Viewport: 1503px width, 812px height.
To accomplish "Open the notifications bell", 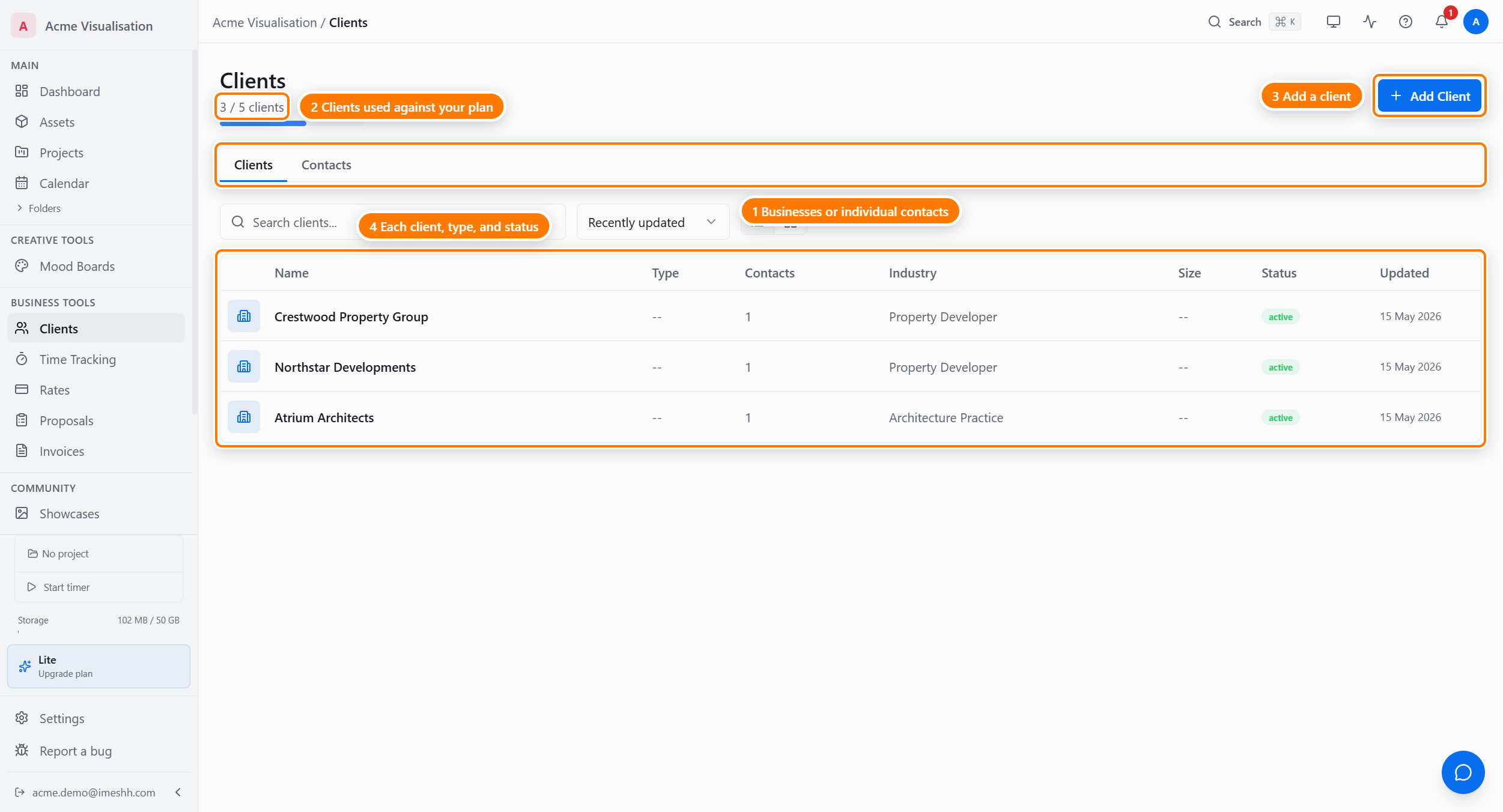I will click(1442, 22).
